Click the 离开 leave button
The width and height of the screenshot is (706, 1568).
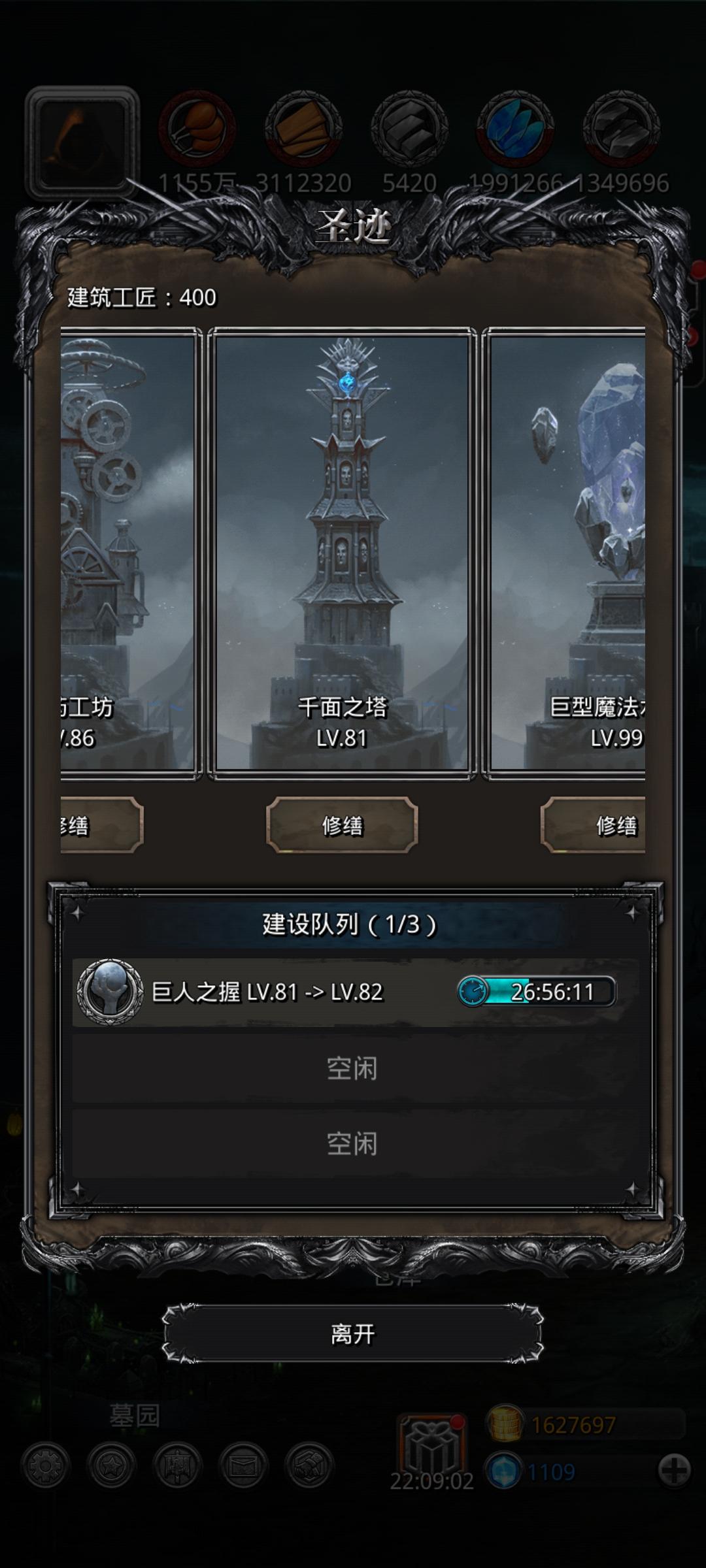[353, 1333]
